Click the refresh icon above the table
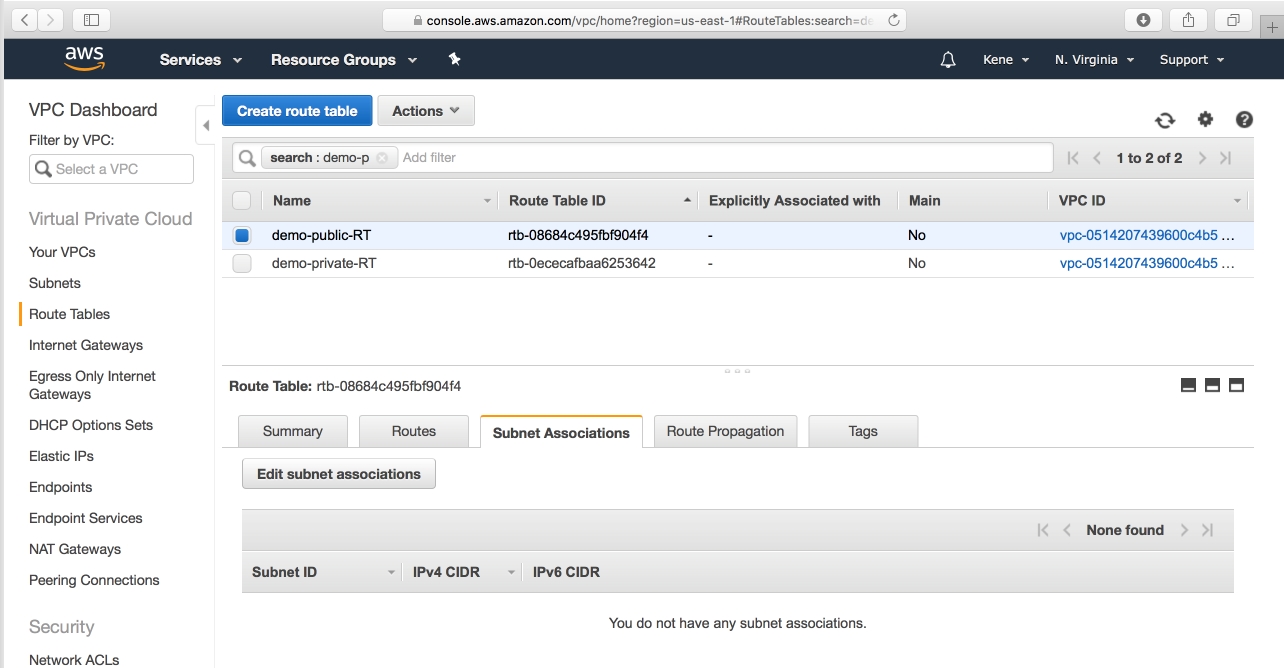Screen dimensions: 1284x668 pos(1165,120)
